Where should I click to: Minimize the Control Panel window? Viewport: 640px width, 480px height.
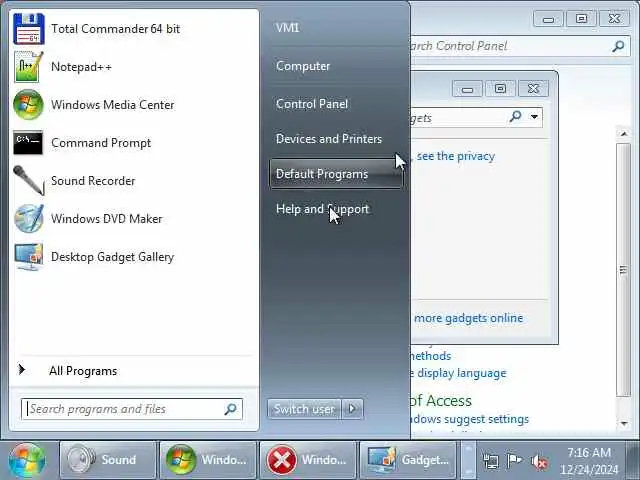[549, 19]
